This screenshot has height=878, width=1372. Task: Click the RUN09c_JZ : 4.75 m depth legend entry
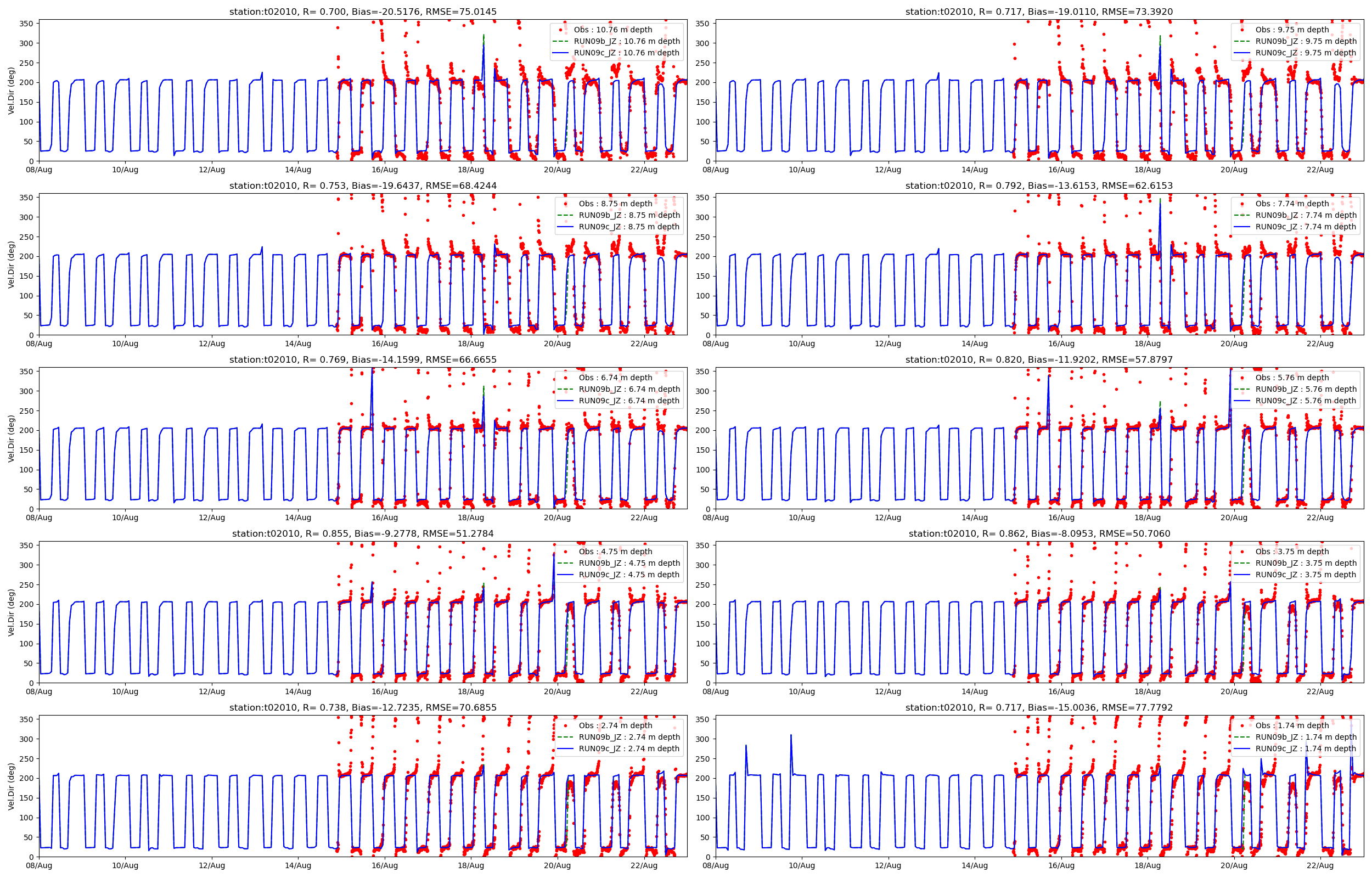[629, 575]
